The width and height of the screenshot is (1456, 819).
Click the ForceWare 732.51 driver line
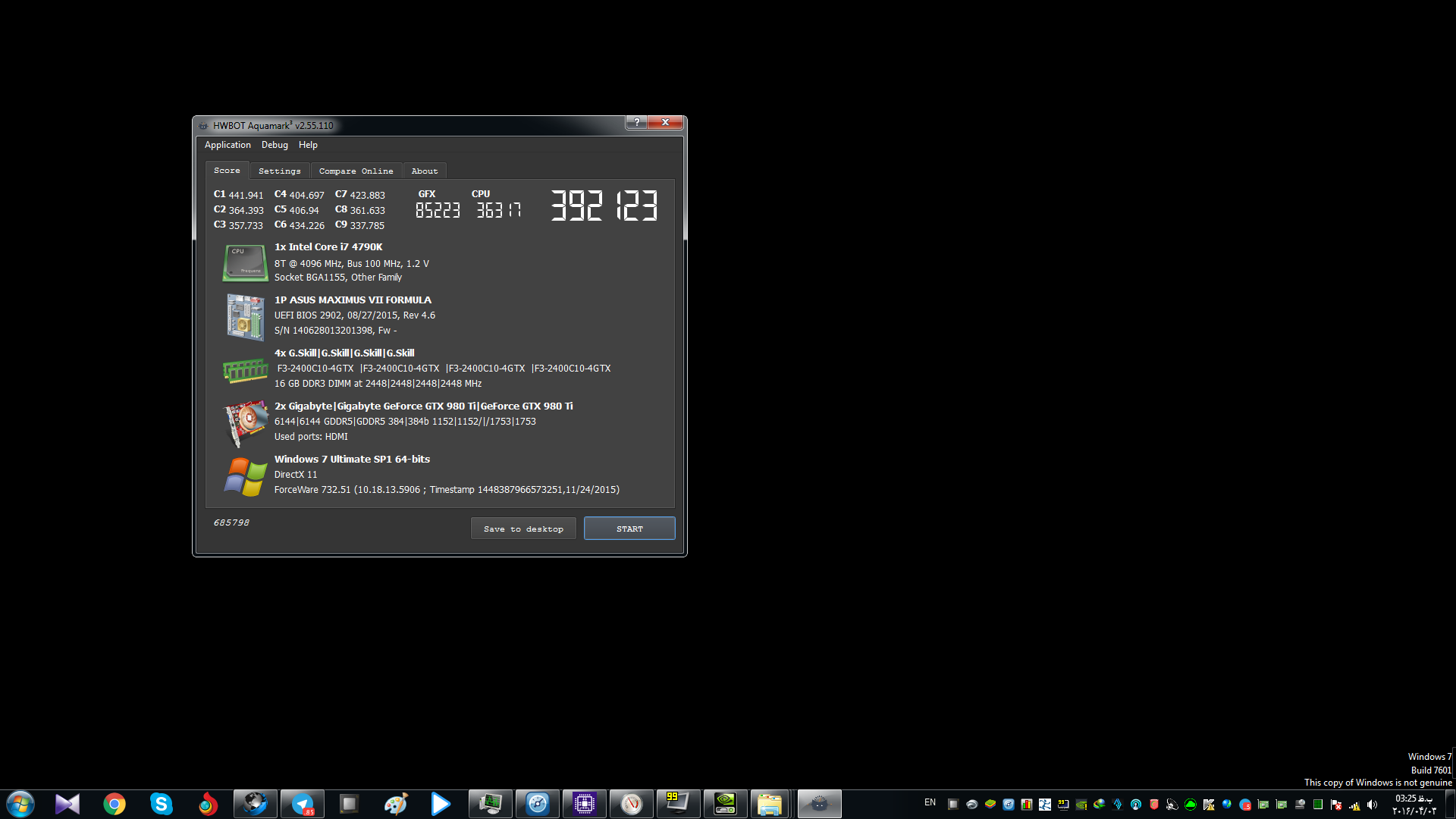447,489
